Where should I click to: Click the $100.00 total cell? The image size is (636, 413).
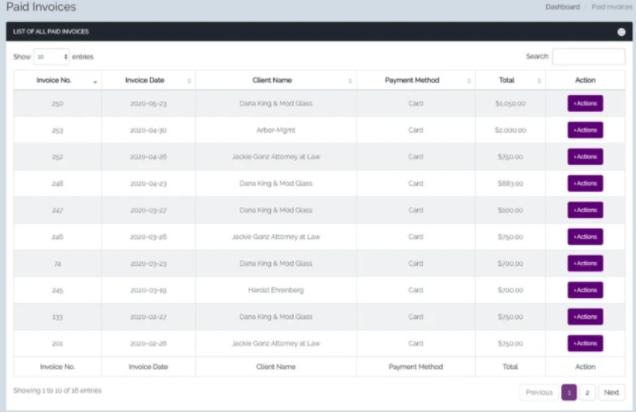pyautogui.click(x=510, y=210)
